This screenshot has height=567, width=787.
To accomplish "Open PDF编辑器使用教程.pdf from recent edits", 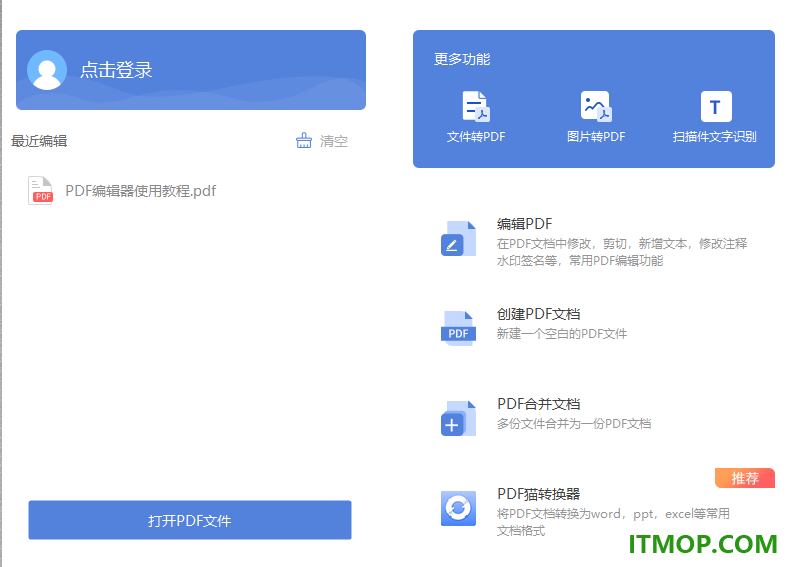I will 141,191.
